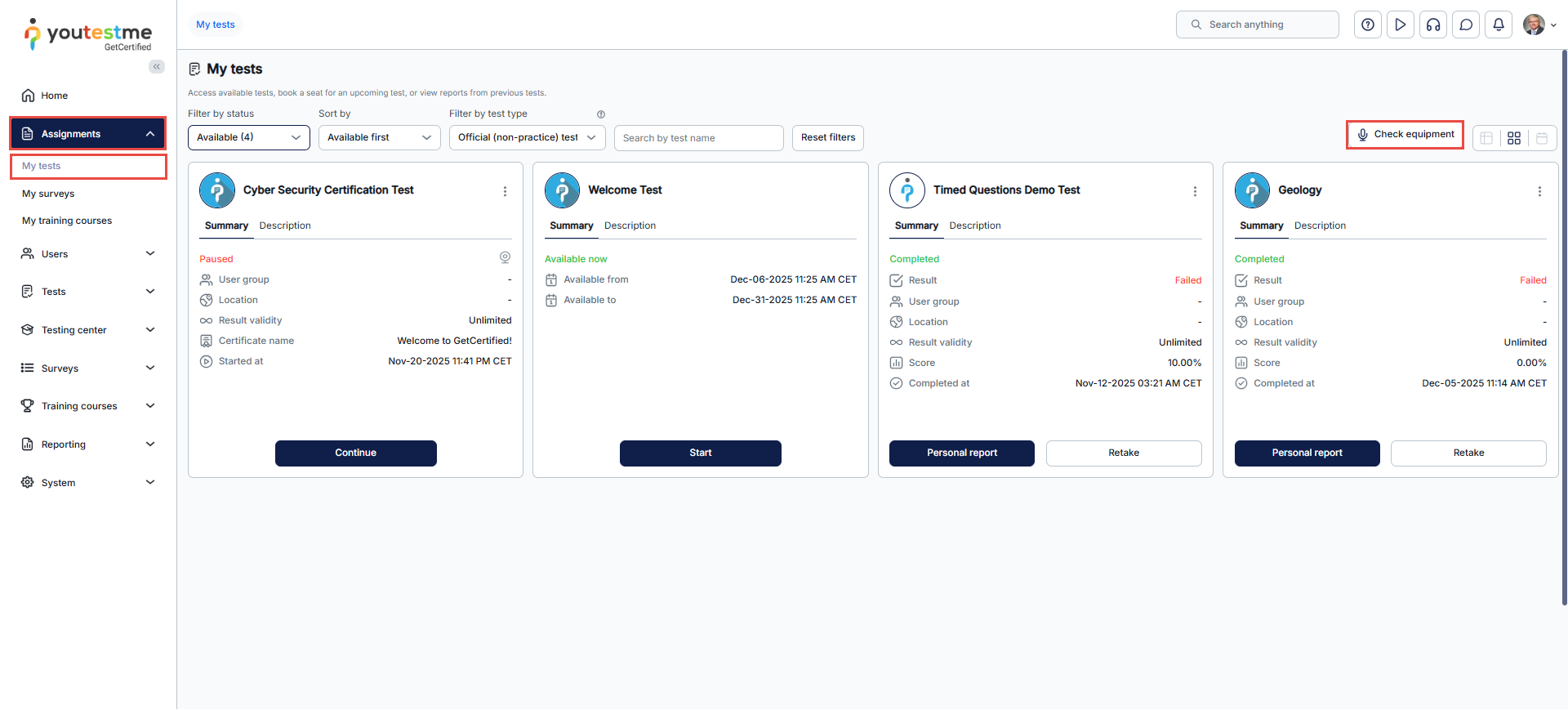Open the Filter by status dropdown
Image resolution: width=1568 pixels, height=710 pixels.
(x=248, y=137)
